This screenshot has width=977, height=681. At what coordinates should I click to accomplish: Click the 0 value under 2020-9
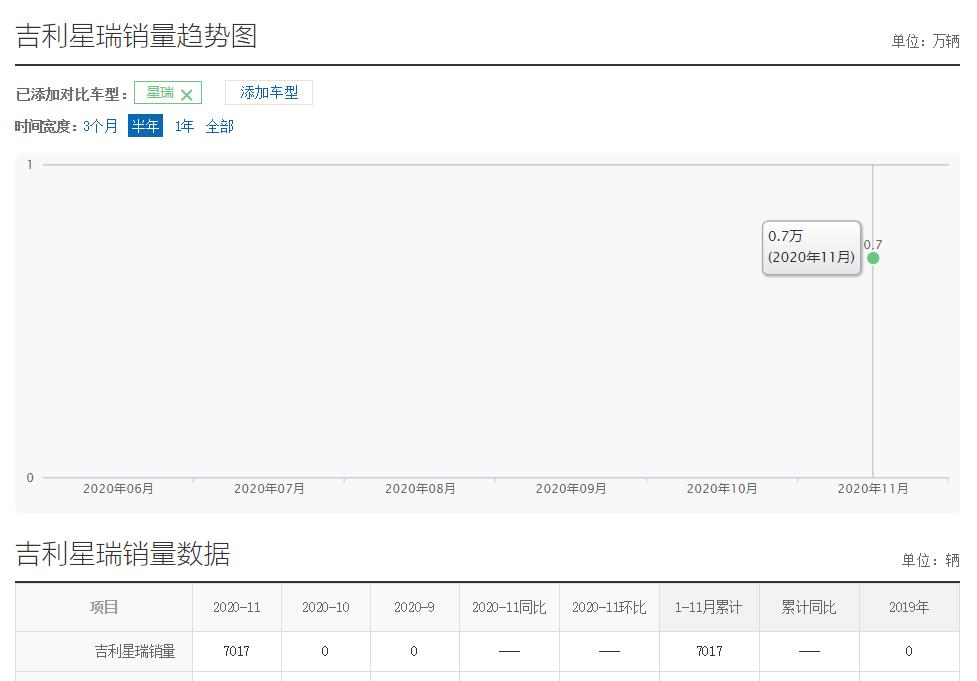tap(414, 651)
